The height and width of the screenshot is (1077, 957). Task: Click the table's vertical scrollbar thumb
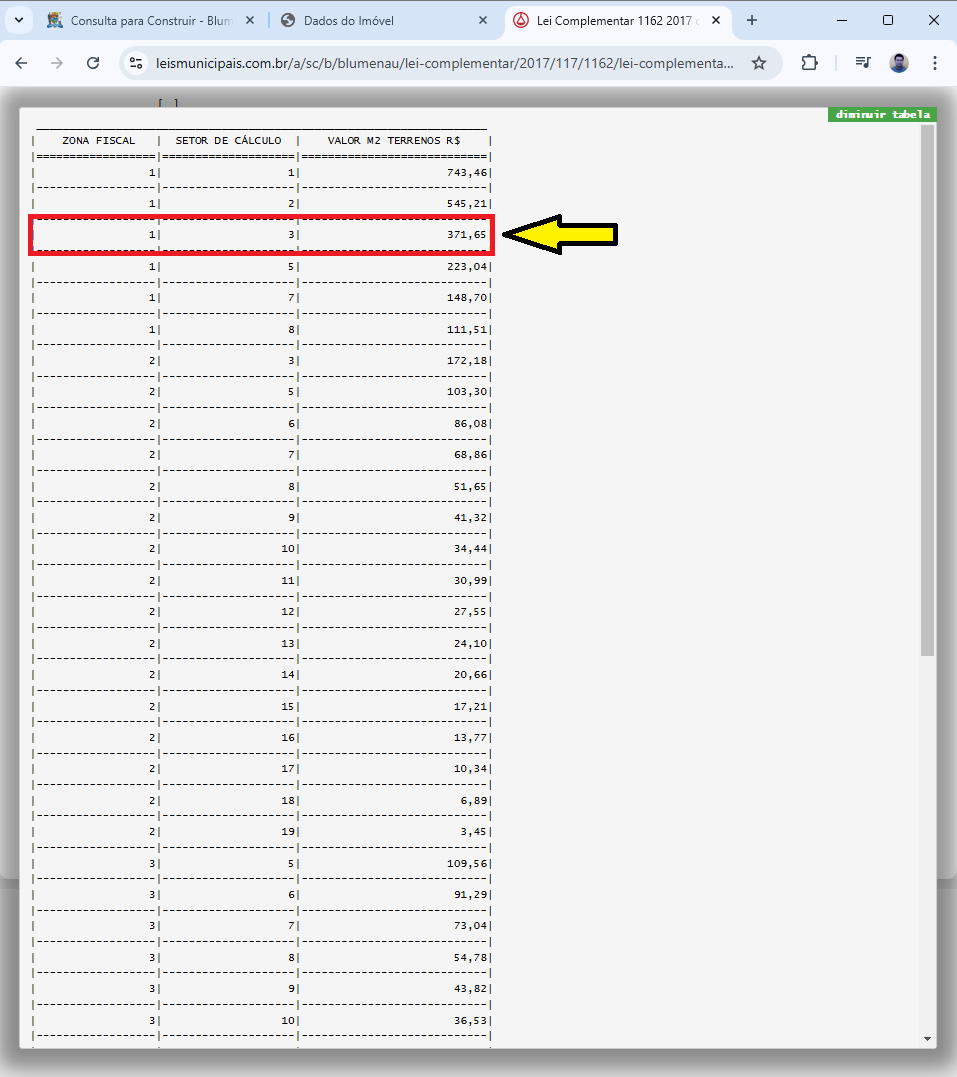(927, 390)
